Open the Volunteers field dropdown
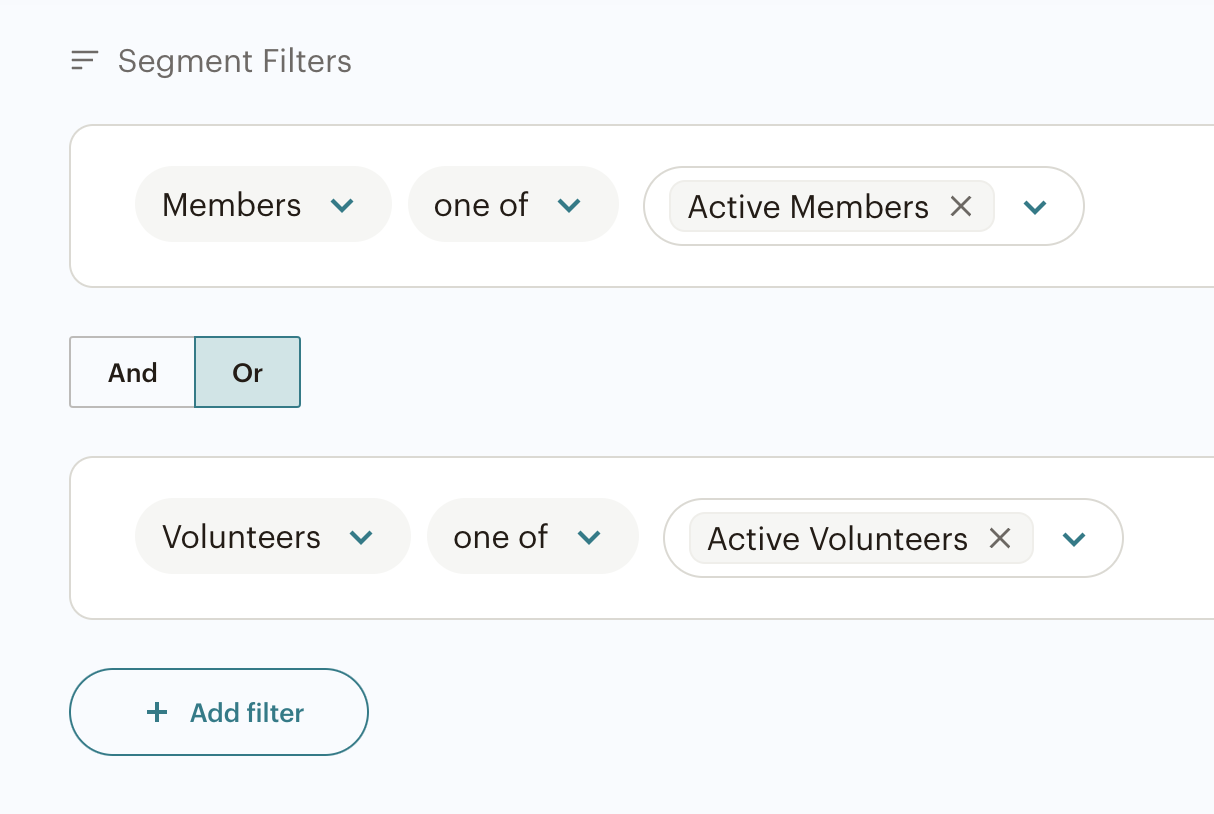 [x=273, y=536]
